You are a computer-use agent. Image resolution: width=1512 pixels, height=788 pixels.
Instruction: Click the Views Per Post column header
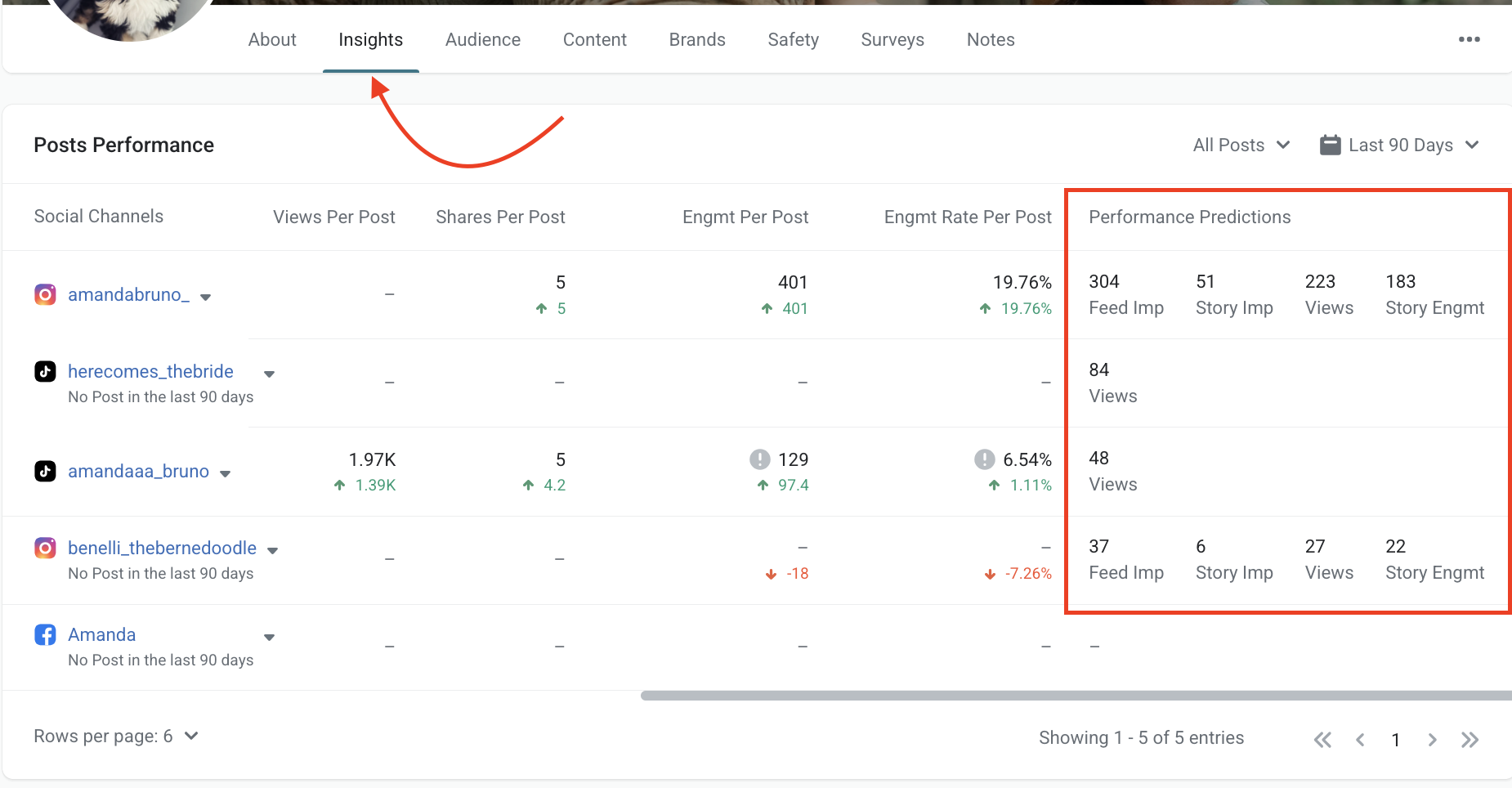click(333, 217)
